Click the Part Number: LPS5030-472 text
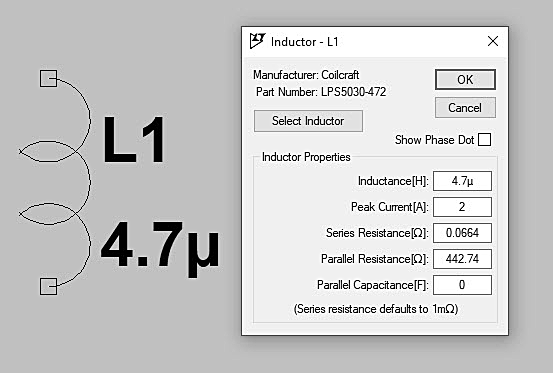 coord(321,92)
